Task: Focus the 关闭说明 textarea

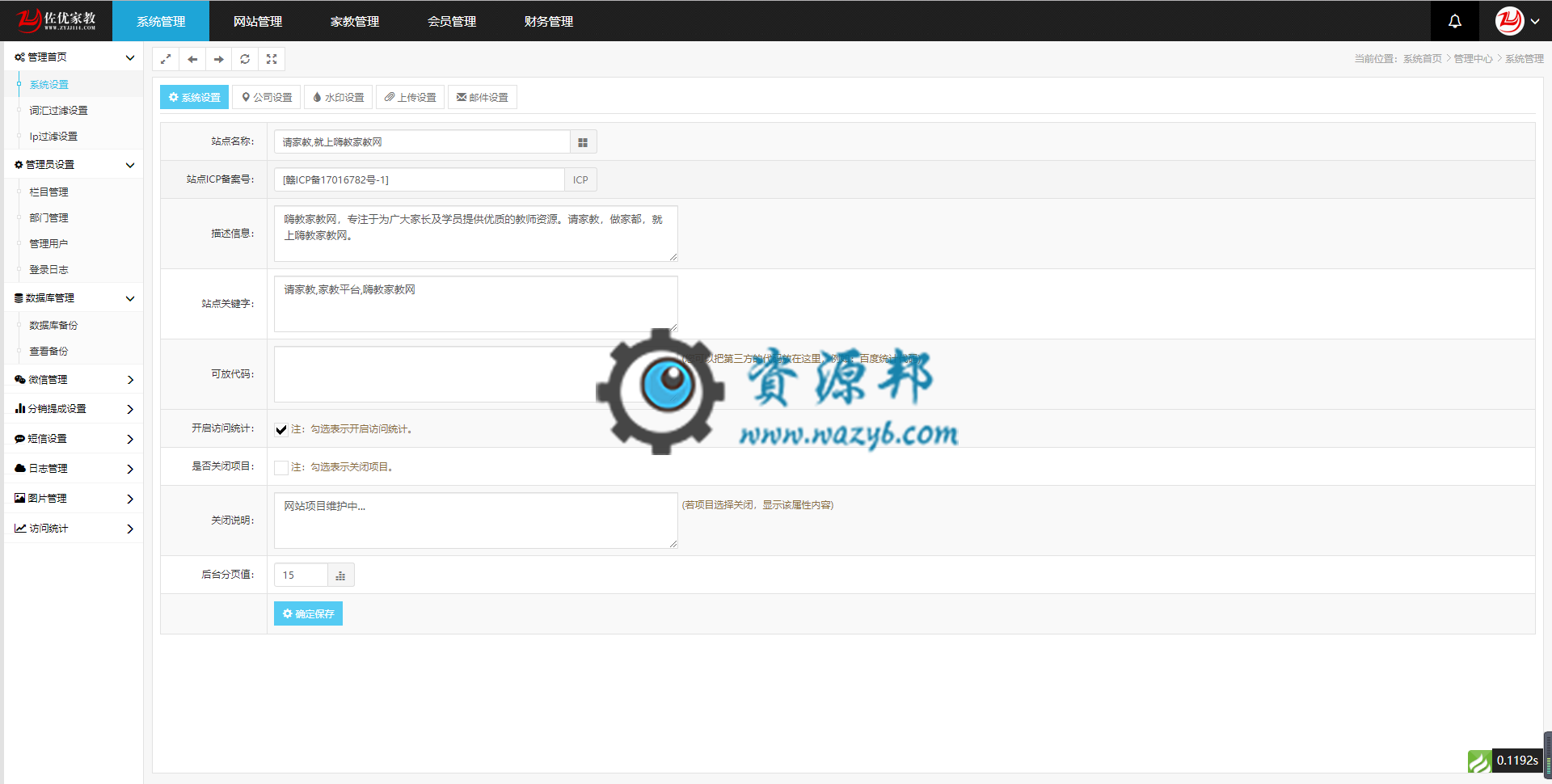Action: [475, 521]
